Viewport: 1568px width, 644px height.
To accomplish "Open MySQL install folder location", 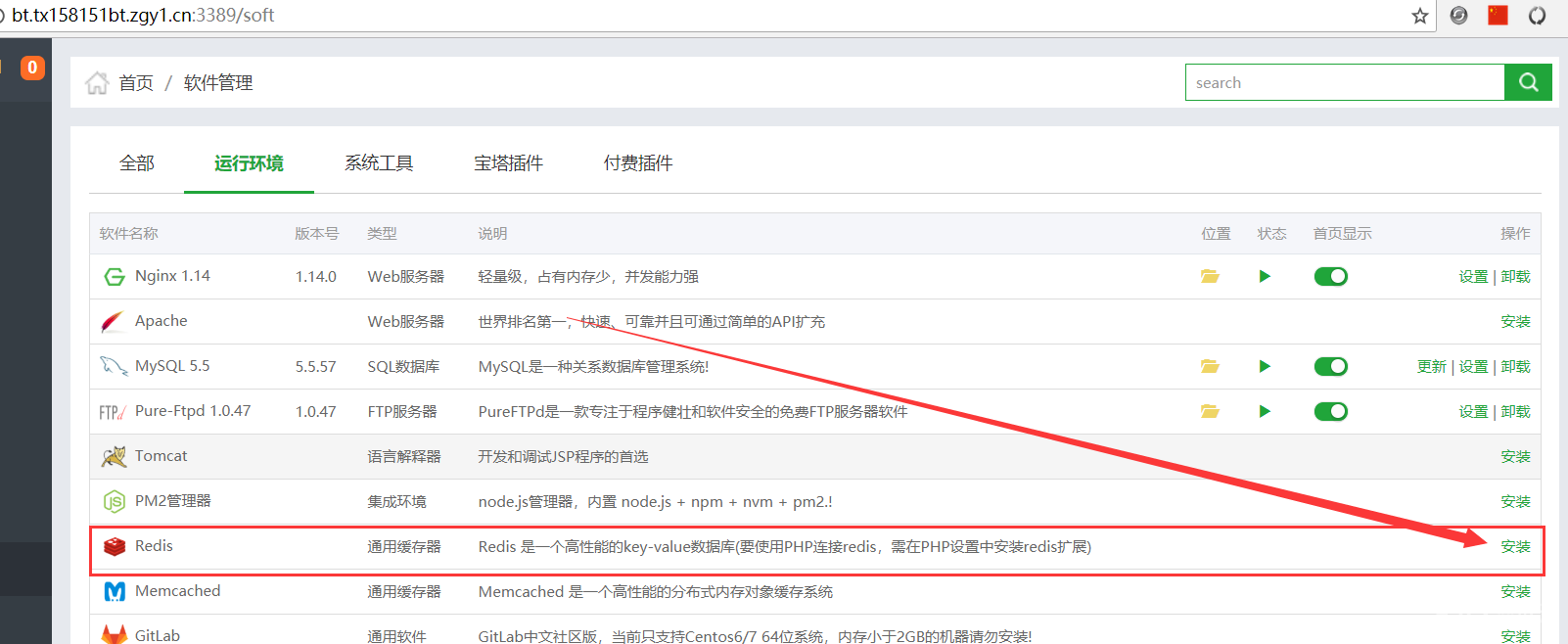I will pyautogui.click(x=1210, y=367).
